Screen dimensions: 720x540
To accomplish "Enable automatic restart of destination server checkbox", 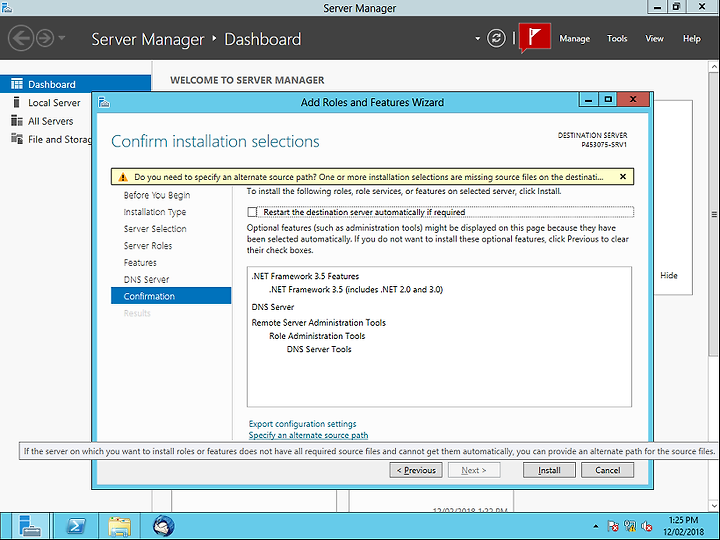I will click(x=252, y=212).
